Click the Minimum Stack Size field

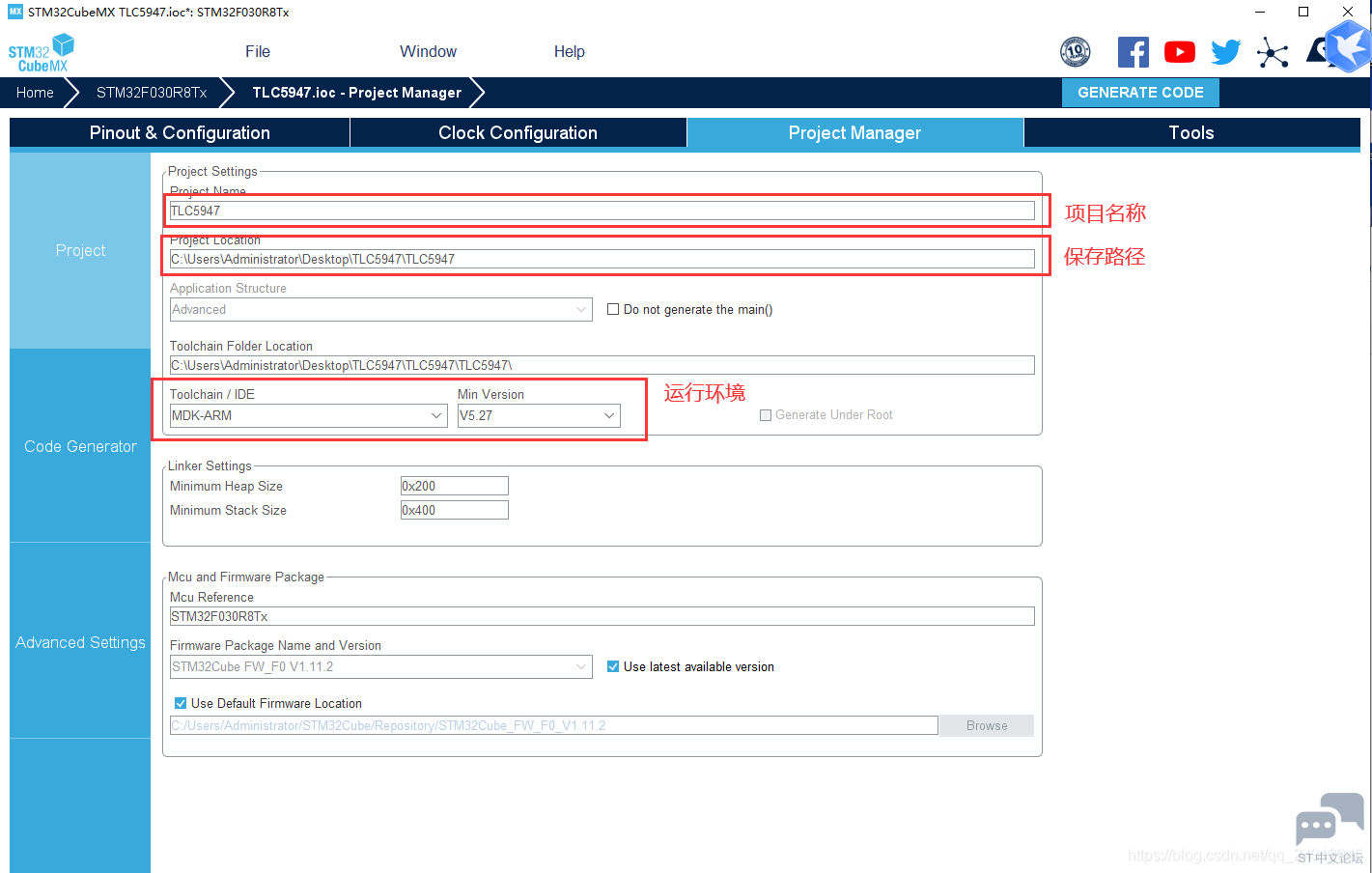455,510
